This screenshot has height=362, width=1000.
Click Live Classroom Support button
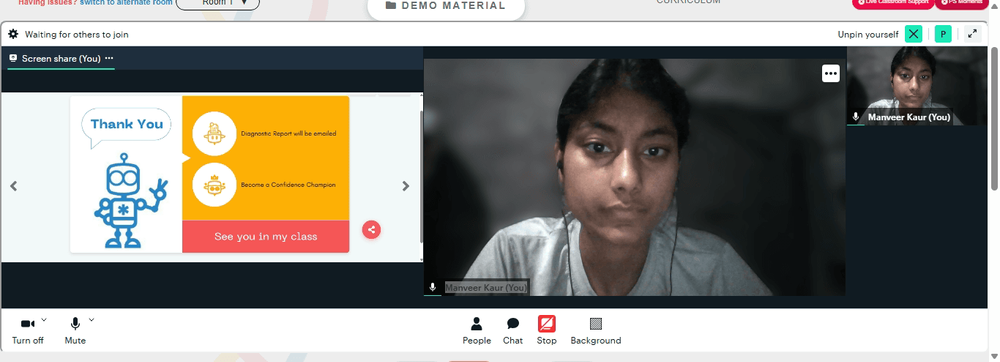coord(893,3)
